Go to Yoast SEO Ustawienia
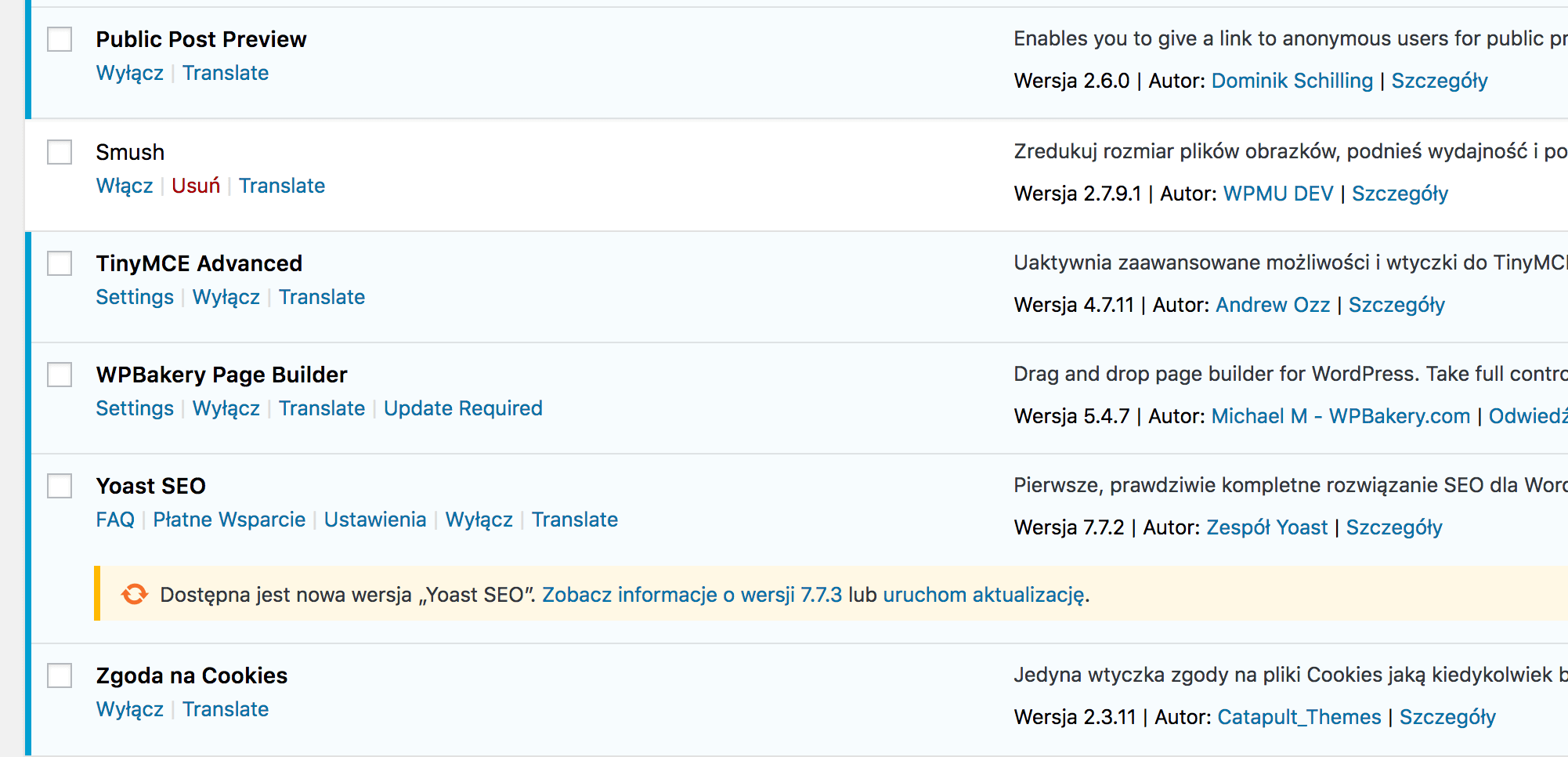This screenshot has width=1568, height=757. click(375, 520)
